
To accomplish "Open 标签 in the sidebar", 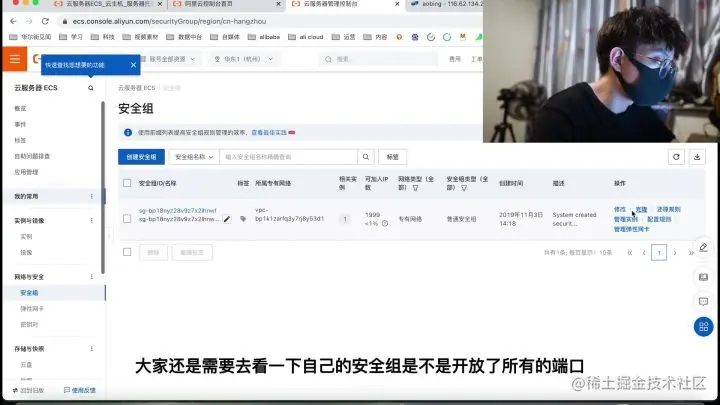I will (20, 140).
